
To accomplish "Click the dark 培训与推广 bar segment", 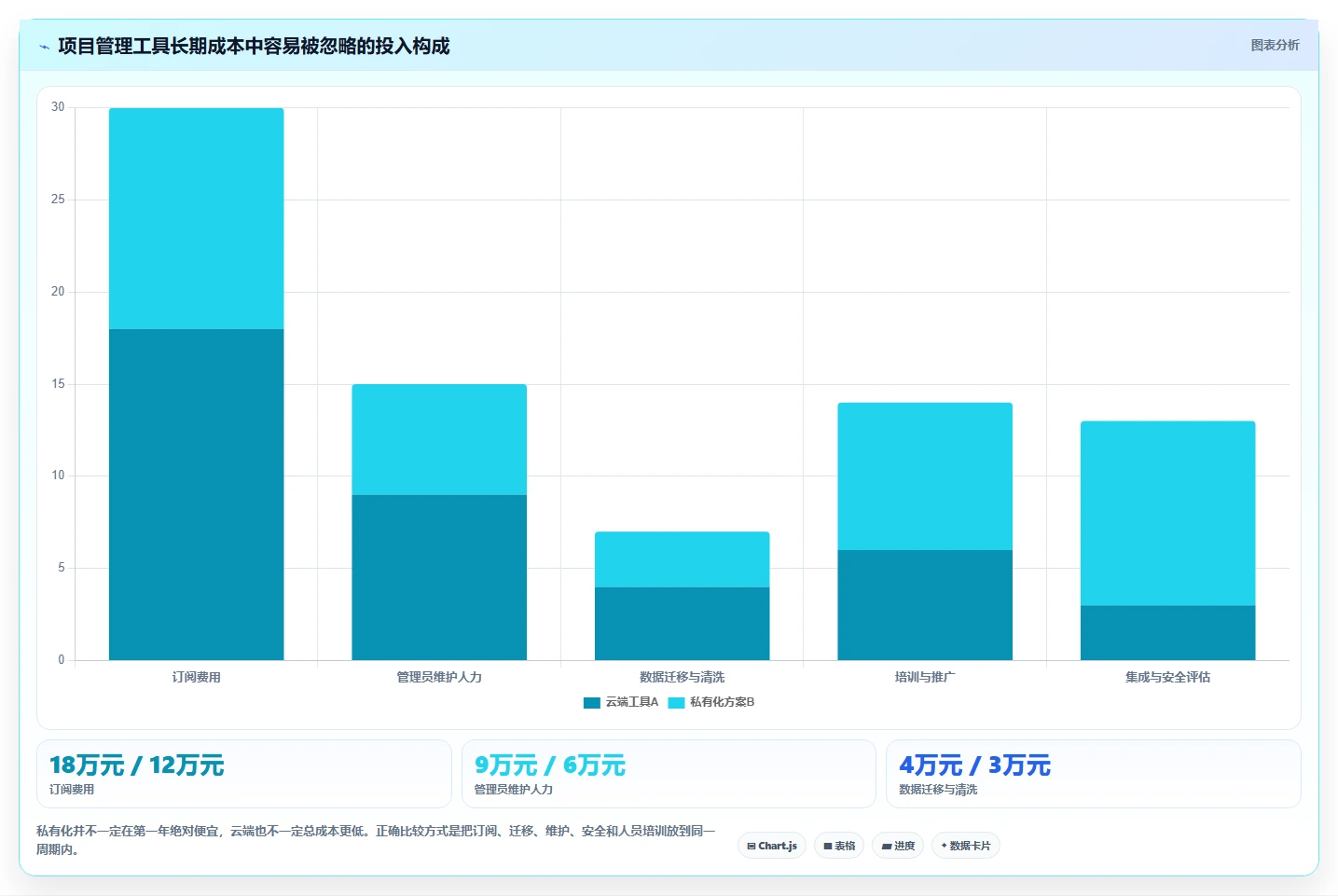I will (925, 605).
